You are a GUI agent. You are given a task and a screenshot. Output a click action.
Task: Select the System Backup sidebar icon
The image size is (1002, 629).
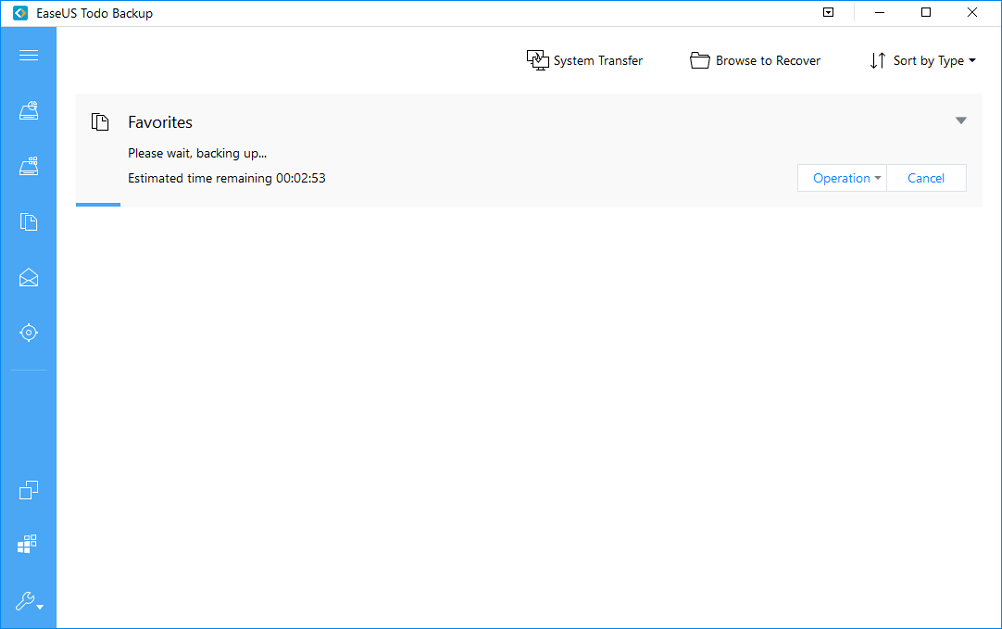coord(28,166)
